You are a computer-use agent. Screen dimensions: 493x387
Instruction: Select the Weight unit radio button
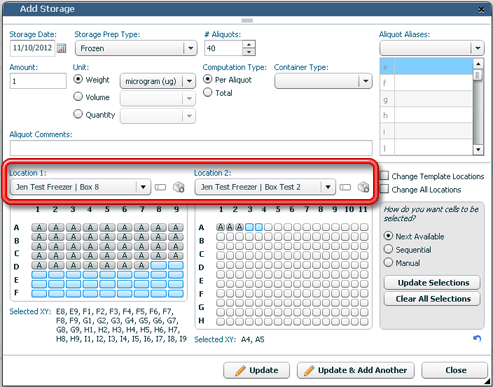click(78, 79)
